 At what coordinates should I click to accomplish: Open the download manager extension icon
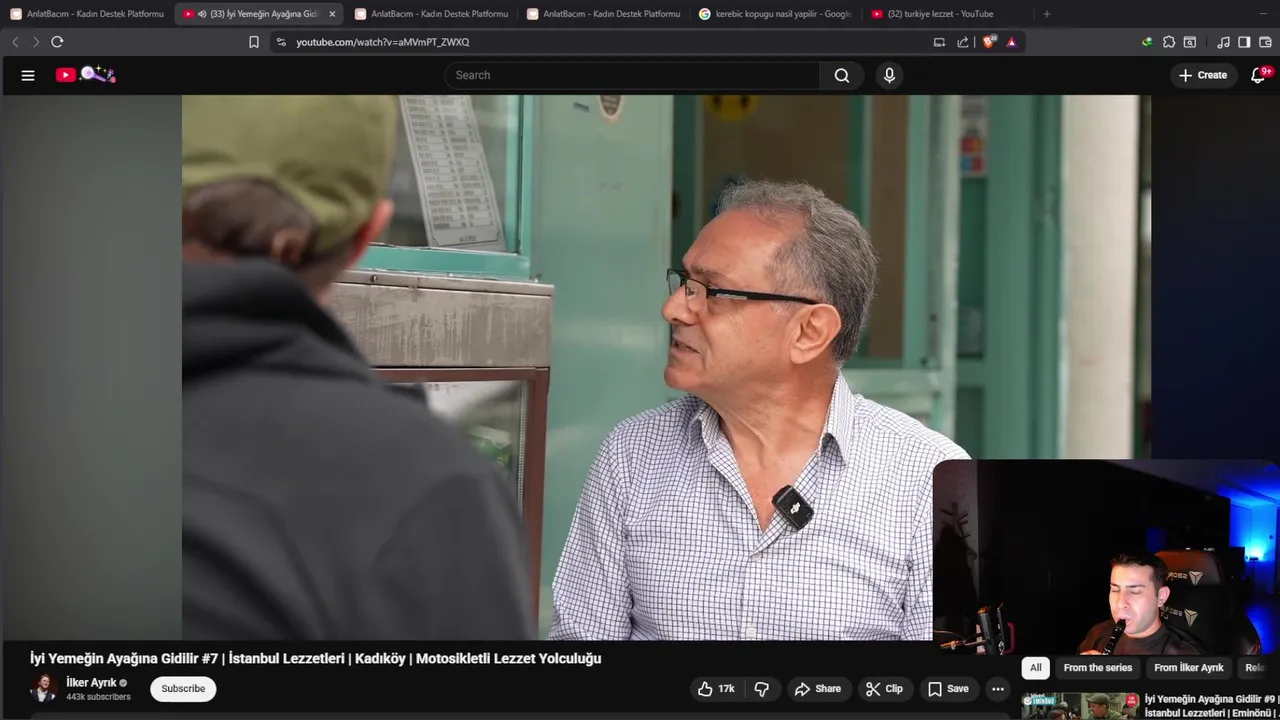coord(1147,42)
